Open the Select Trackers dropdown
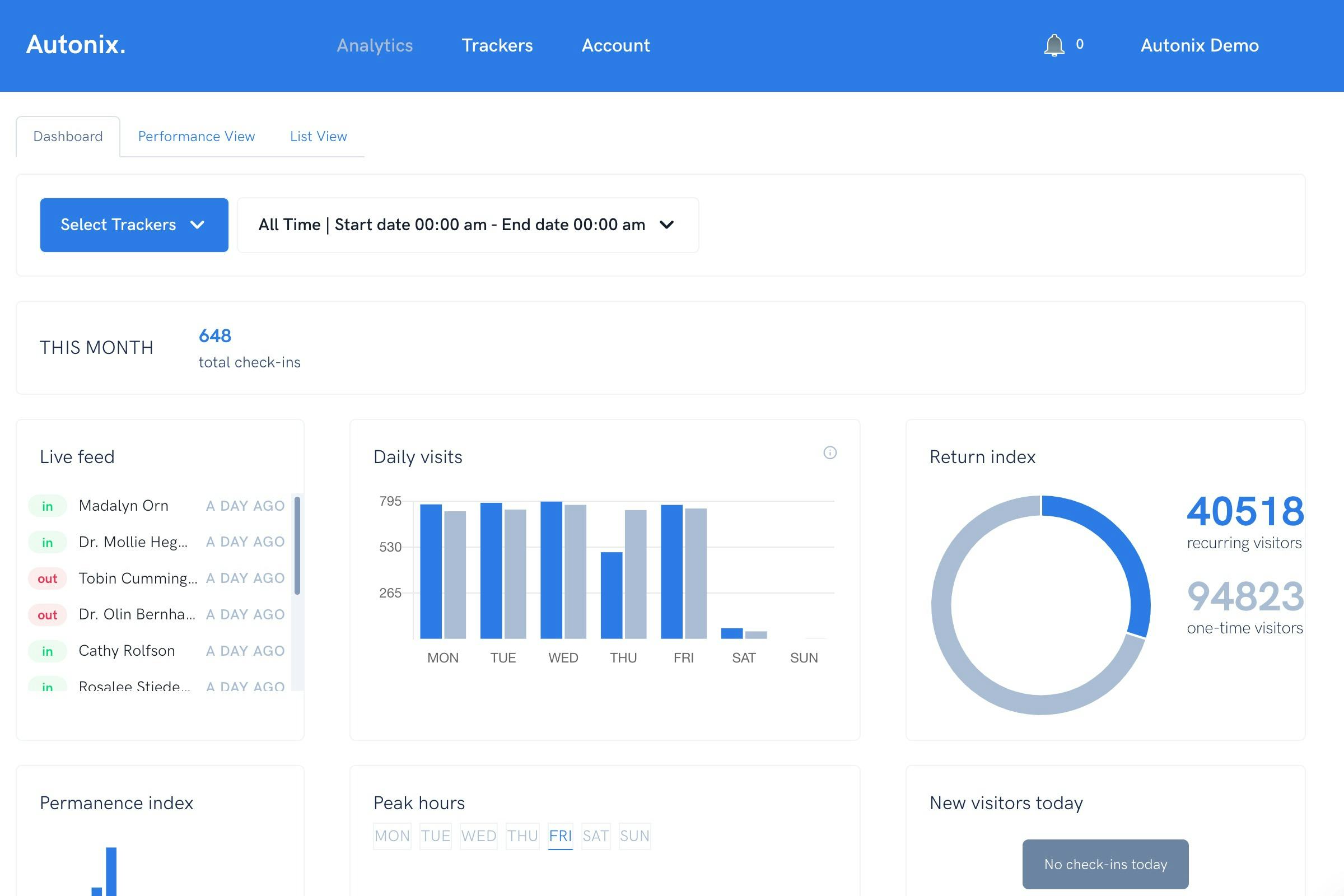Image resolution: width=1344 pixels, height=896 pixels. coord(134,225)
